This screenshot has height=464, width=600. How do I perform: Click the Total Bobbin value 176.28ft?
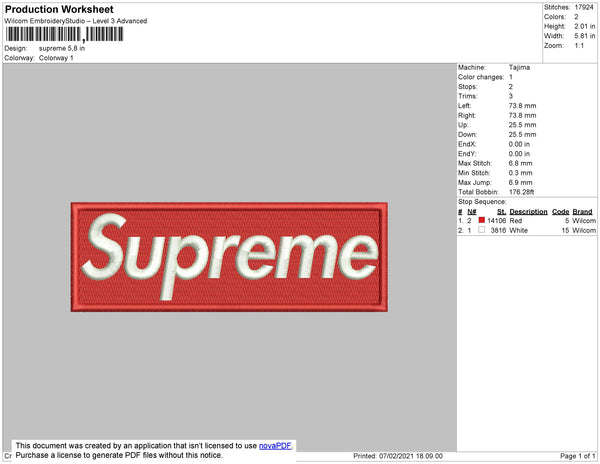pos(521,192)
